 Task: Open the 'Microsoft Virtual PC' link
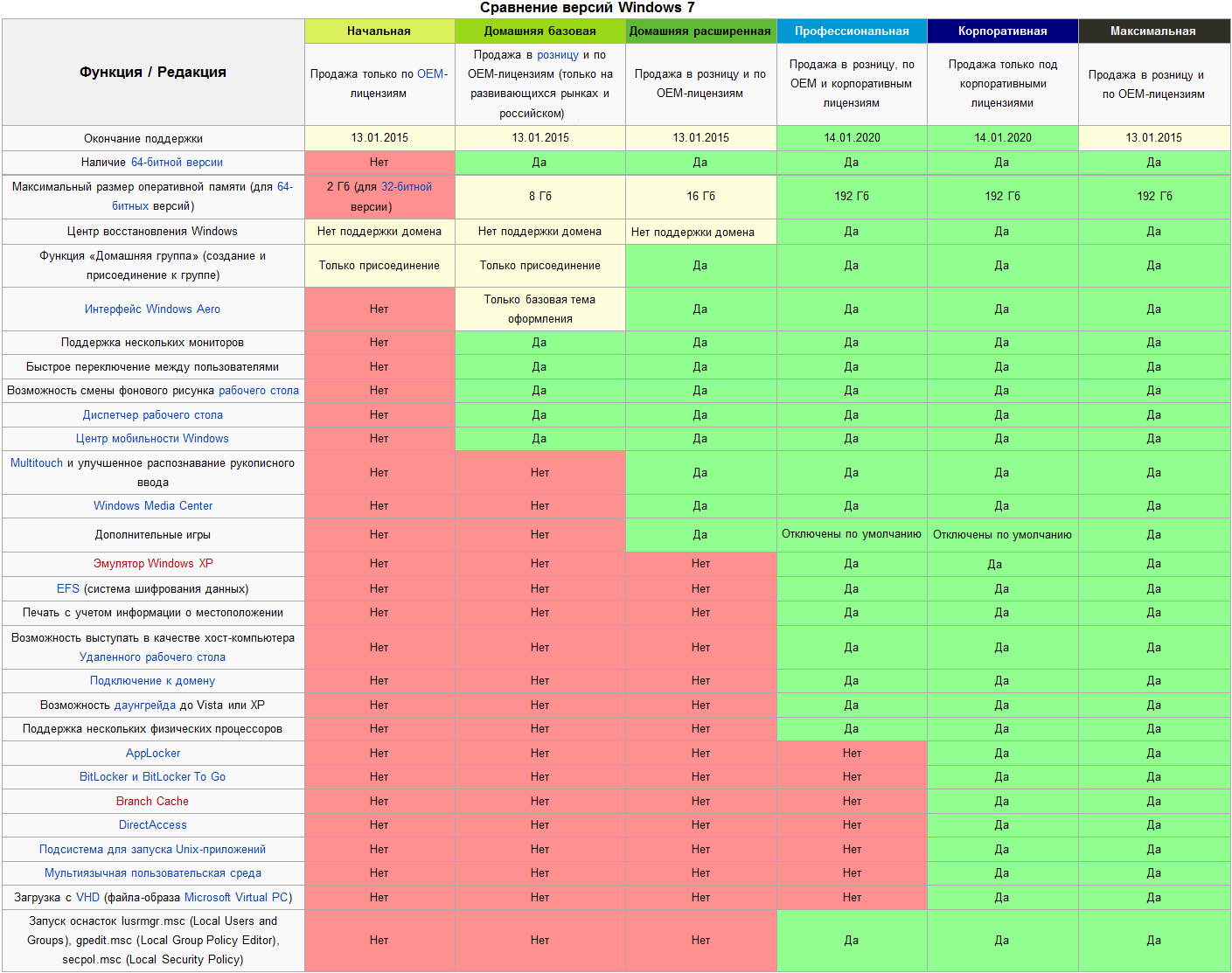point(236,898)
